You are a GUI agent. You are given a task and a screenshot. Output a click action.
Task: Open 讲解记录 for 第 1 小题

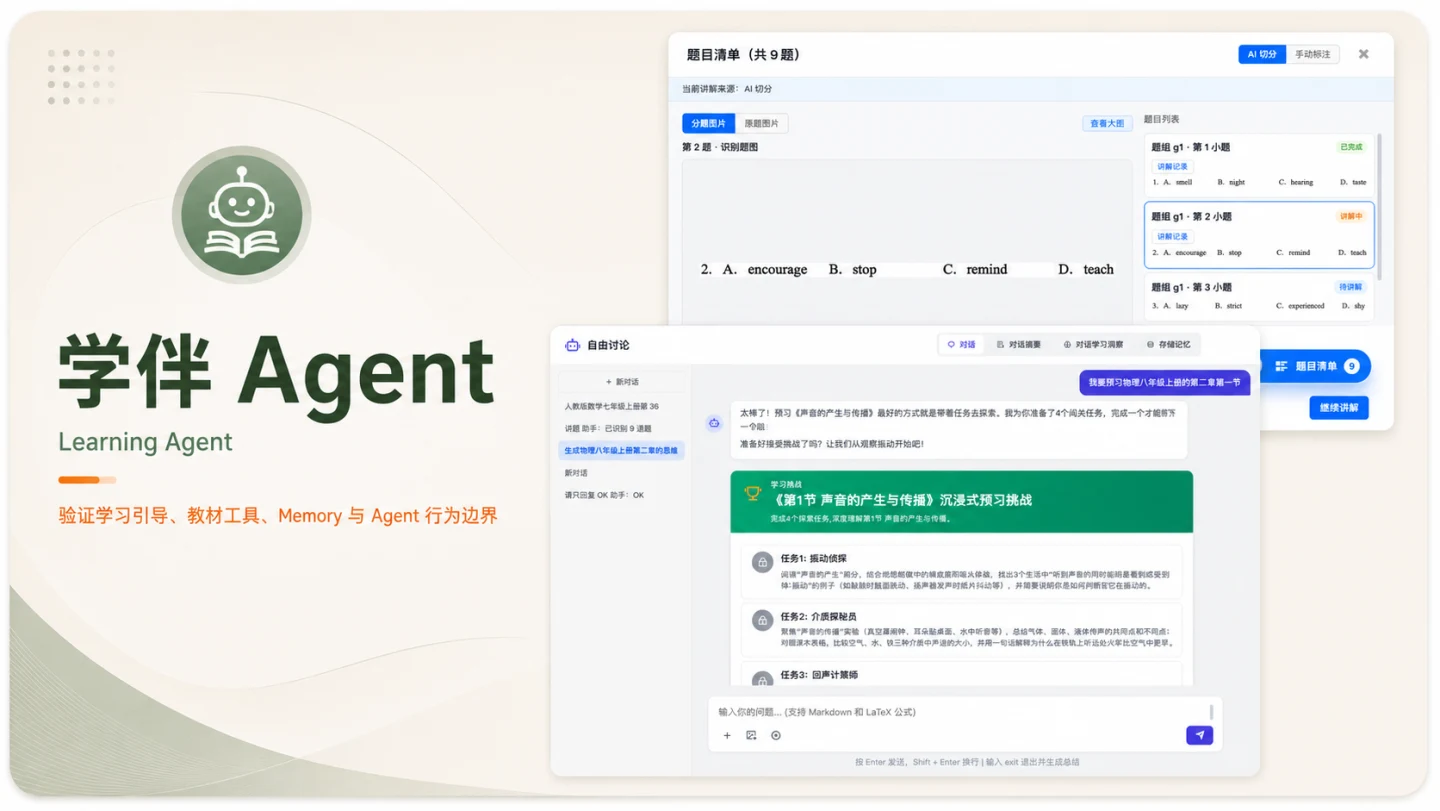(1172, 167)
